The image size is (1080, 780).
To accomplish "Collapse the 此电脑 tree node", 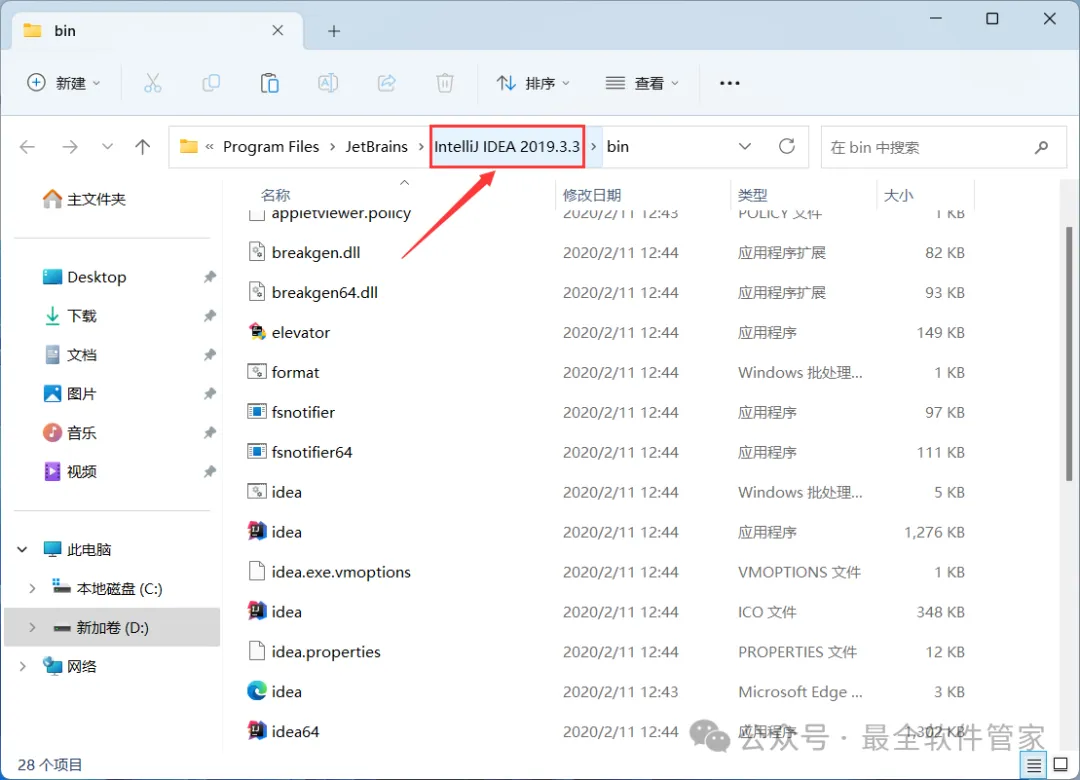I will click(x=22, y=549).
